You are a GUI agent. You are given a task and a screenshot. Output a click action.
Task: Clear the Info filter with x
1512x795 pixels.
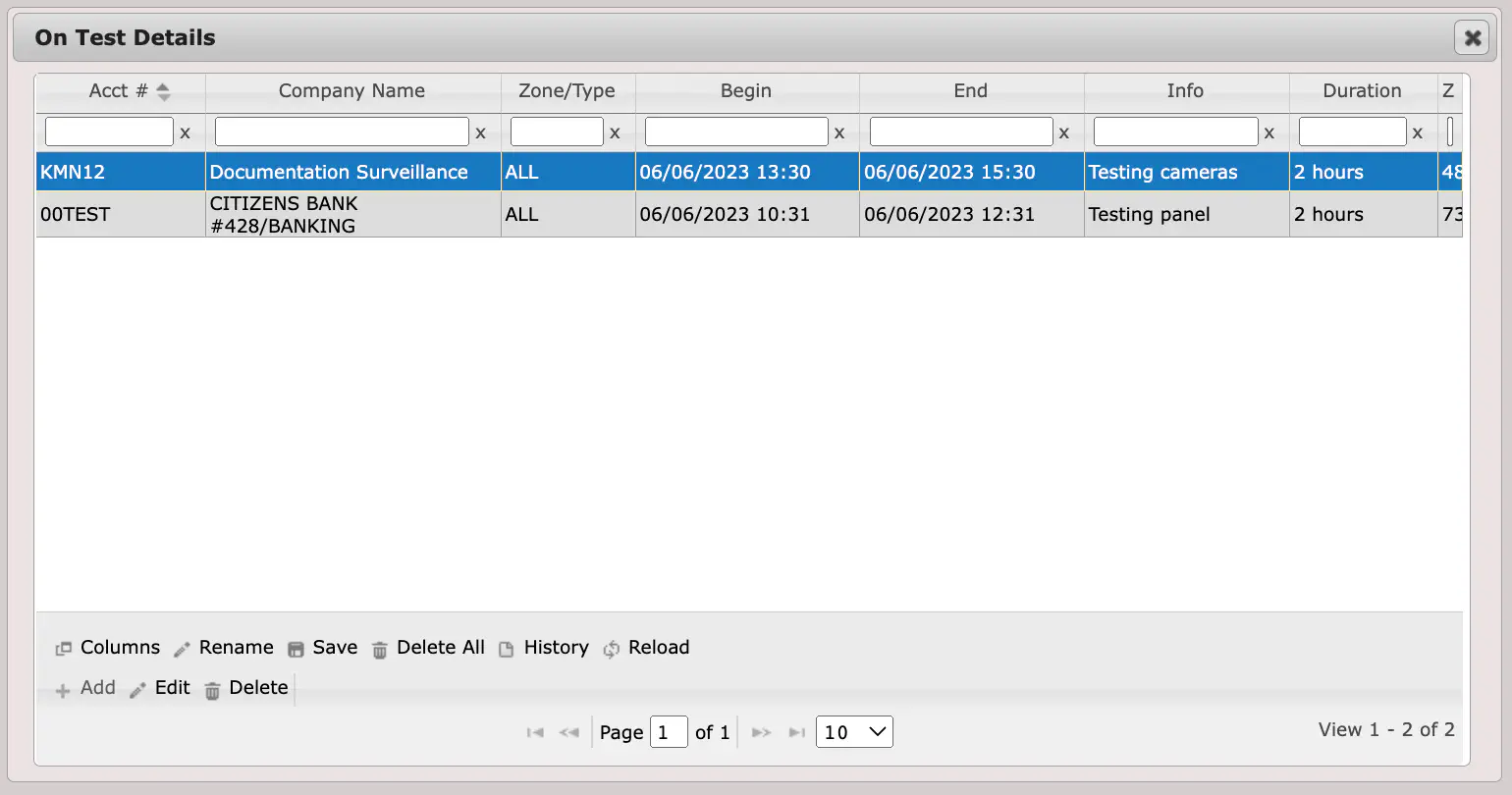[1269, 132]
